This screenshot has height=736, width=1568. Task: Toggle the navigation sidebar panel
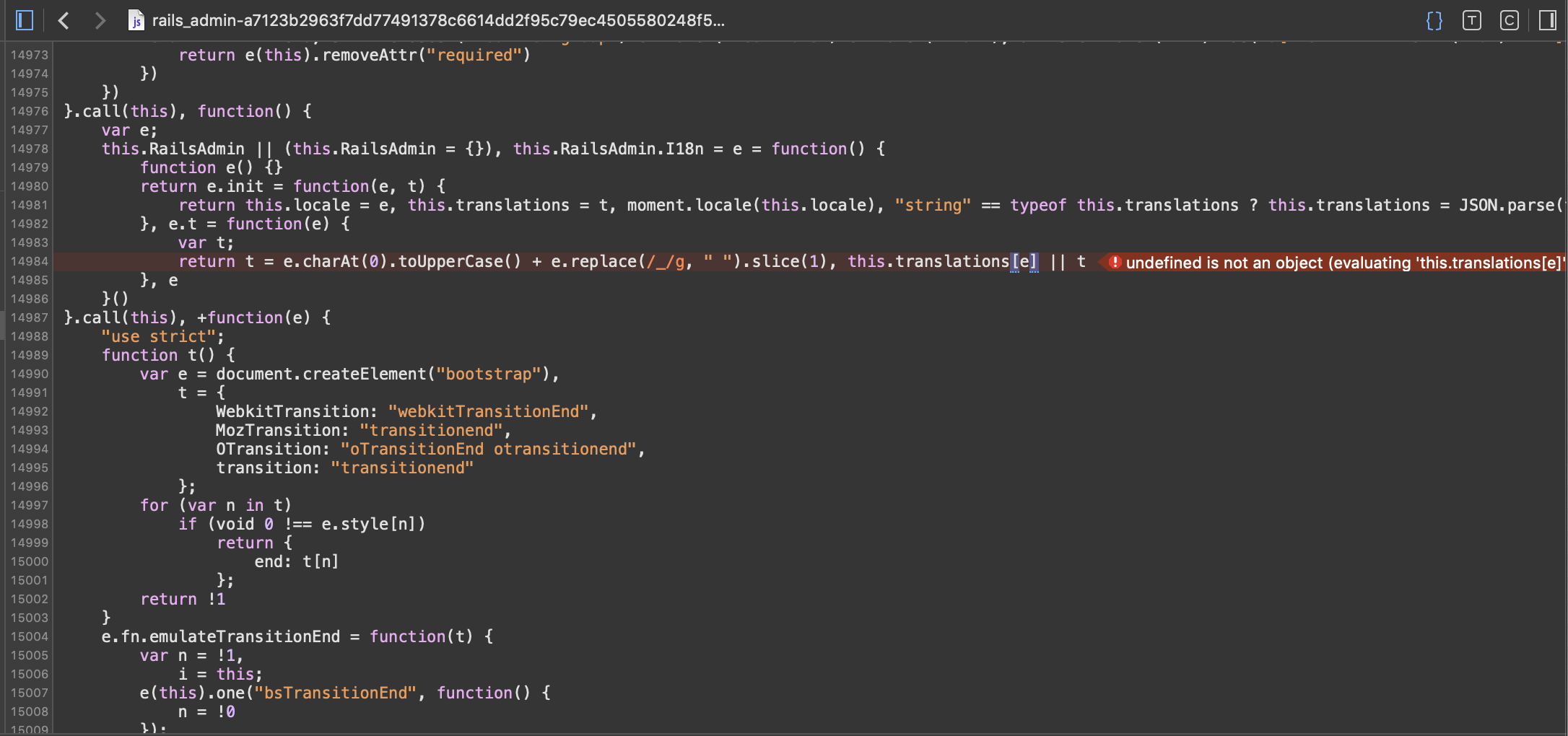pos(24,20)
